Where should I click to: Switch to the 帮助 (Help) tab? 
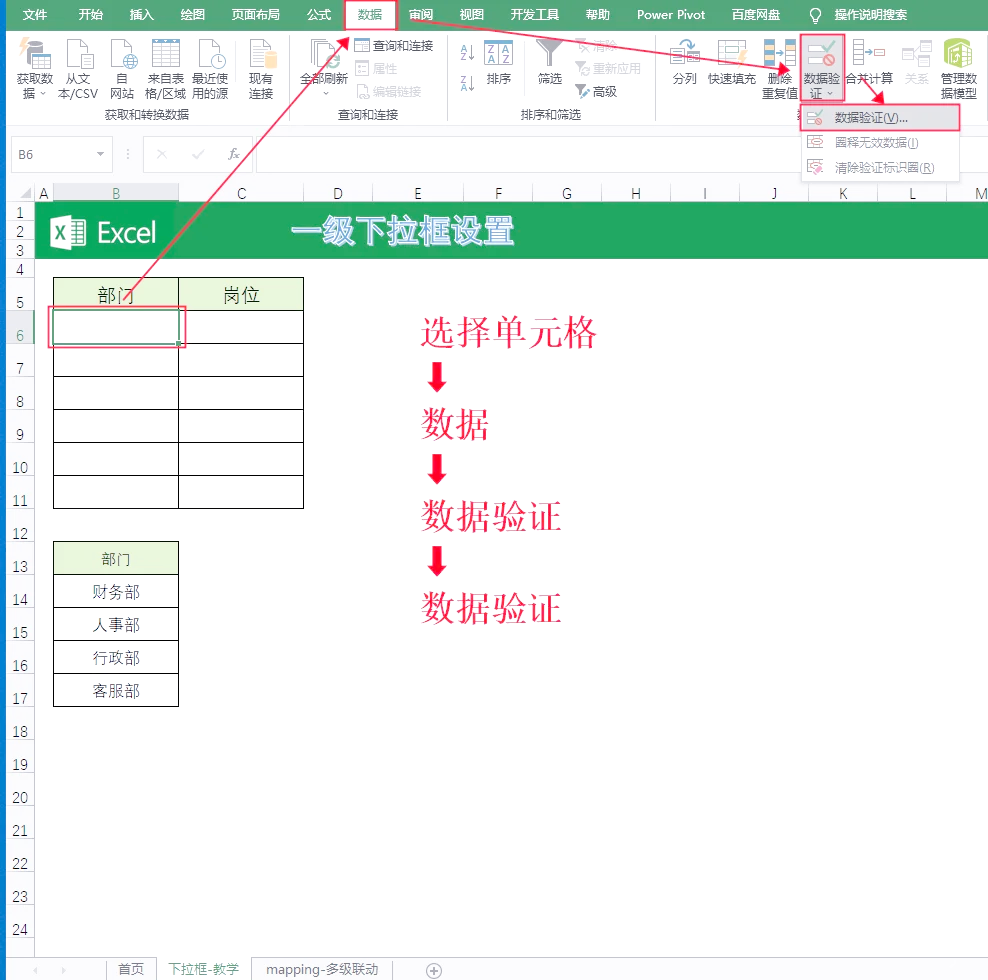point(597,14)
